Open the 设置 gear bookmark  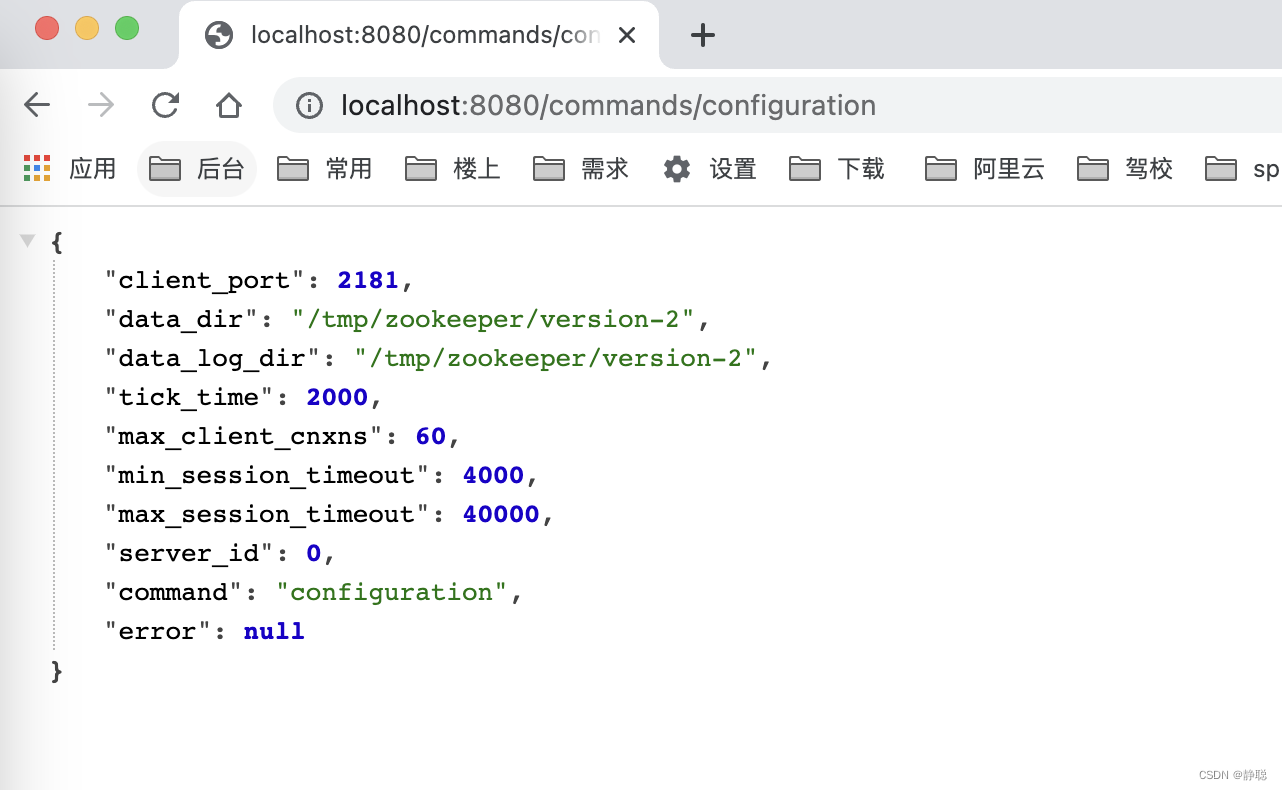coord(710,169)
